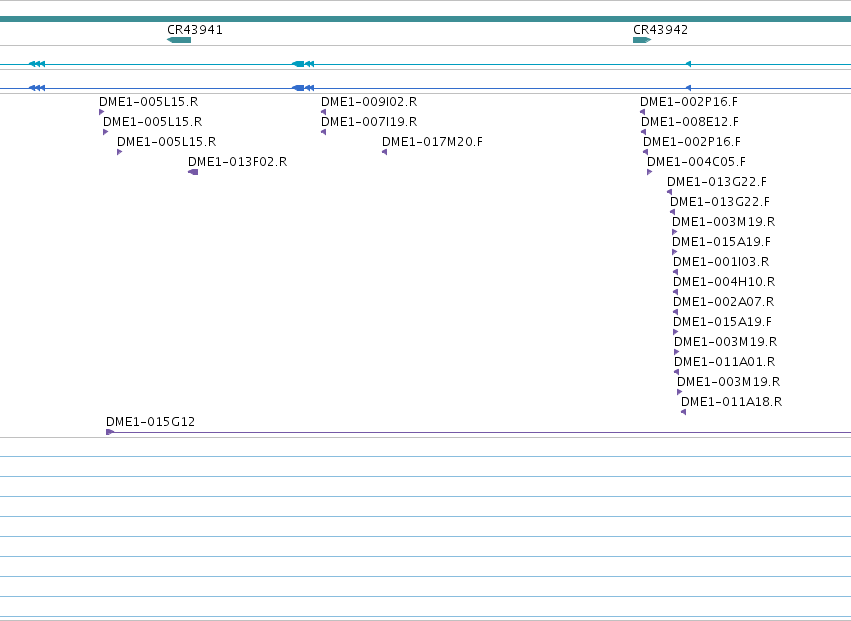Click the small arrow marker under DME1-017M20.F
Screen dimensions: 851x621
[x=385, y=152]
